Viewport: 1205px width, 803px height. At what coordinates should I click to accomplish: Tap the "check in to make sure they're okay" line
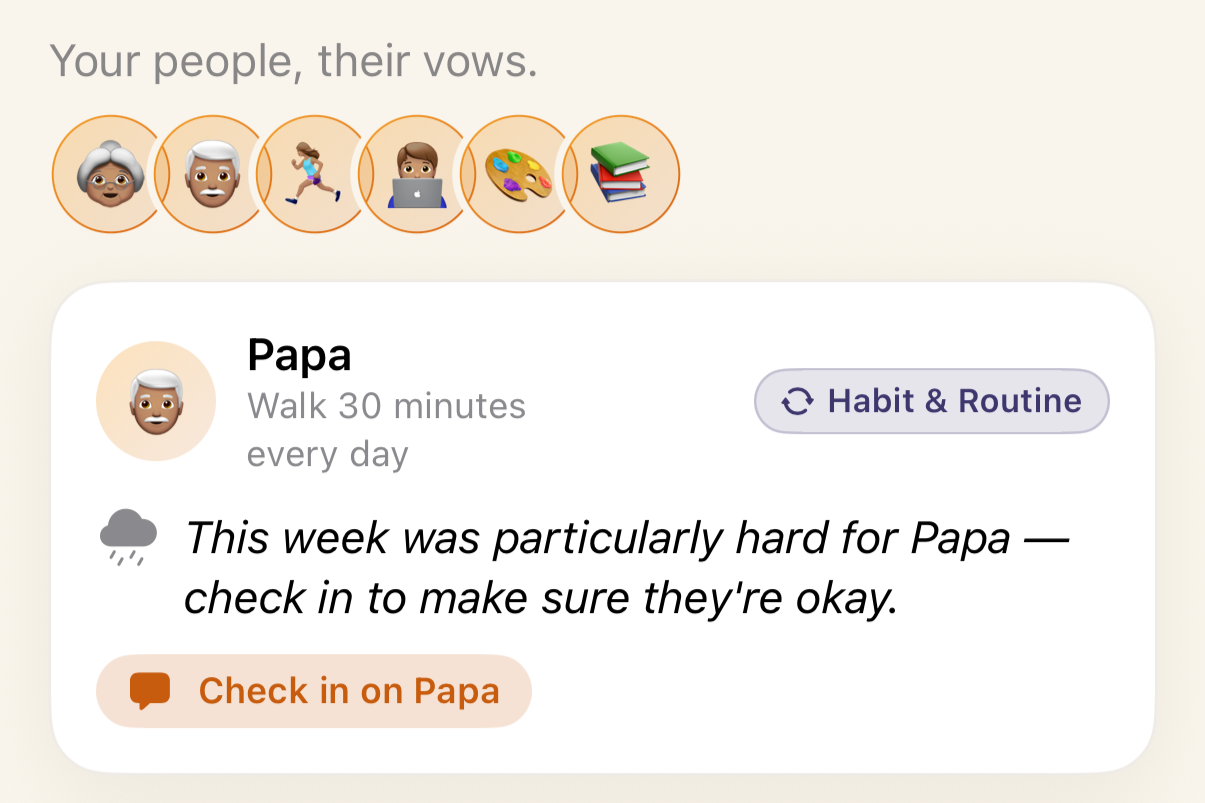click(540, 599)
